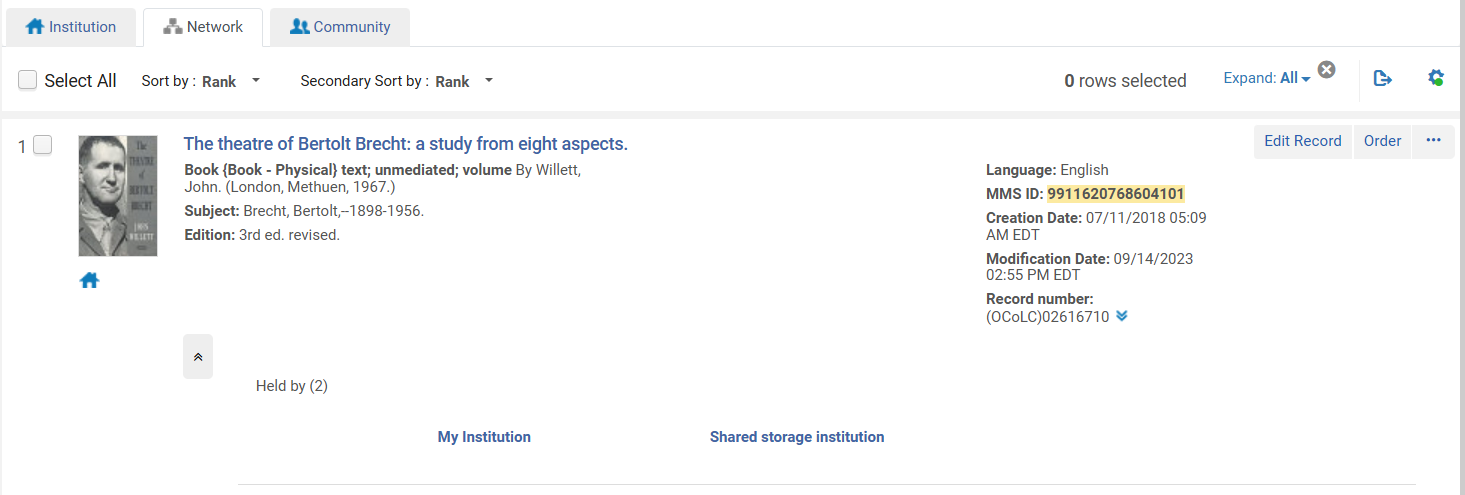Open the more actions ellipsis menu
Screen dimensions: 1465x495
click(x=1433, y=141)
